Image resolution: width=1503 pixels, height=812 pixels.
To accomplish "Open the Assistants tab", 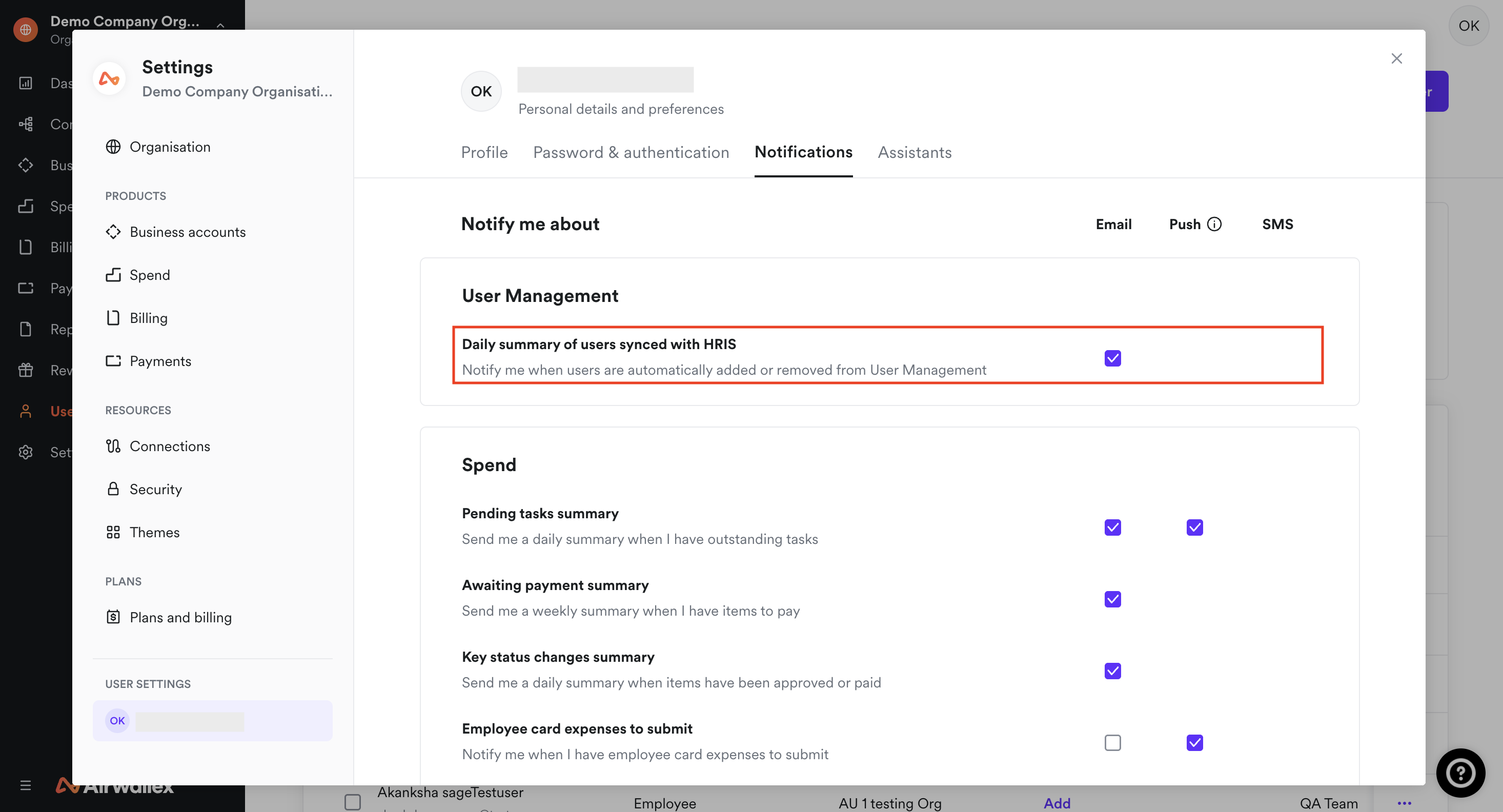I will 915,152.
